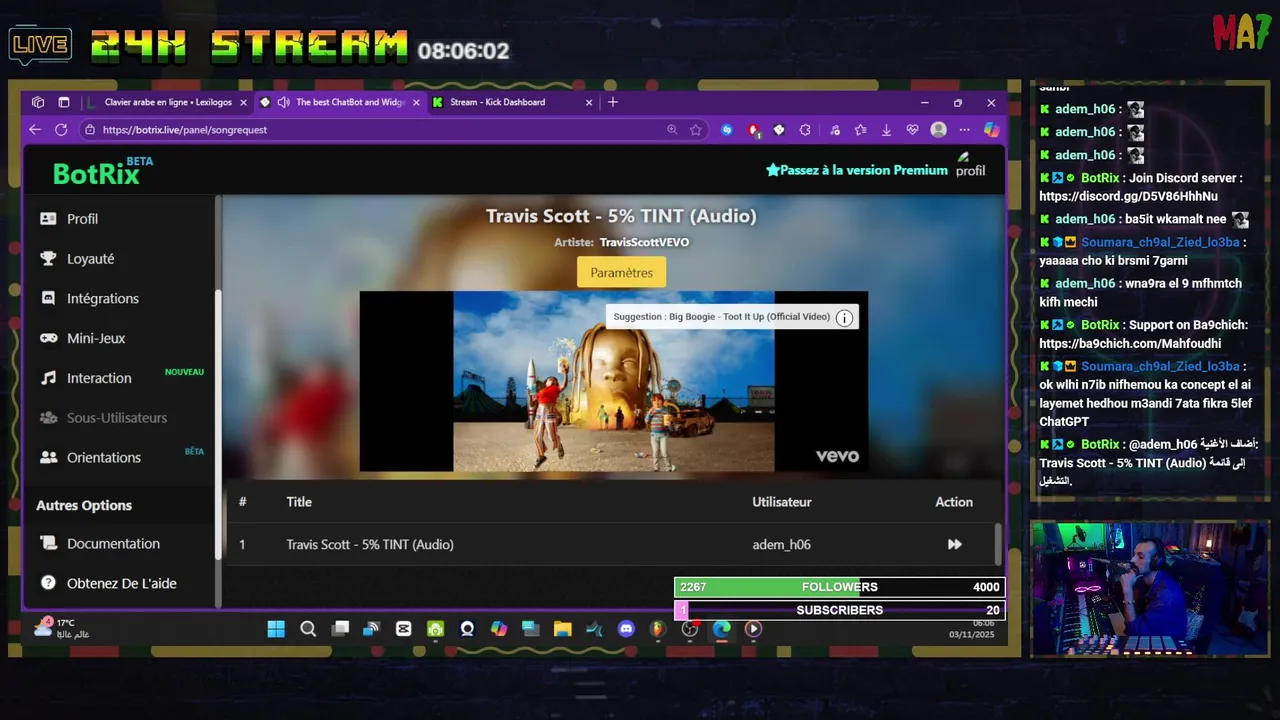Viewport: 1280px width, 720px height.
Task: Click the sidebar scrollbar
Action: (x=218, y=425)
